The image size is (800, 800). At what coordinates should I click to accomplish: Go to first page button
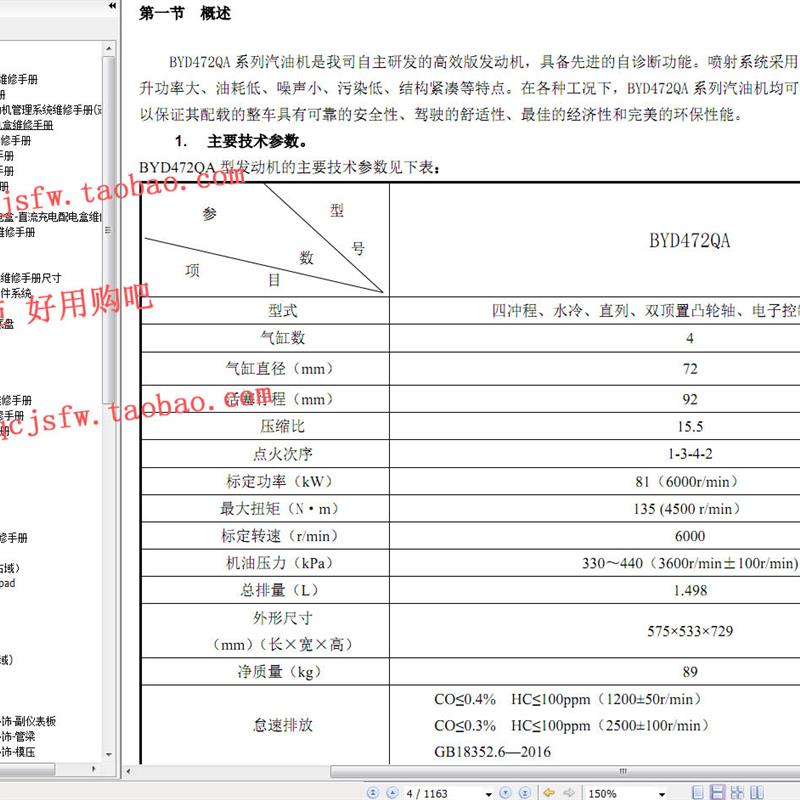[x=373, y=792]
